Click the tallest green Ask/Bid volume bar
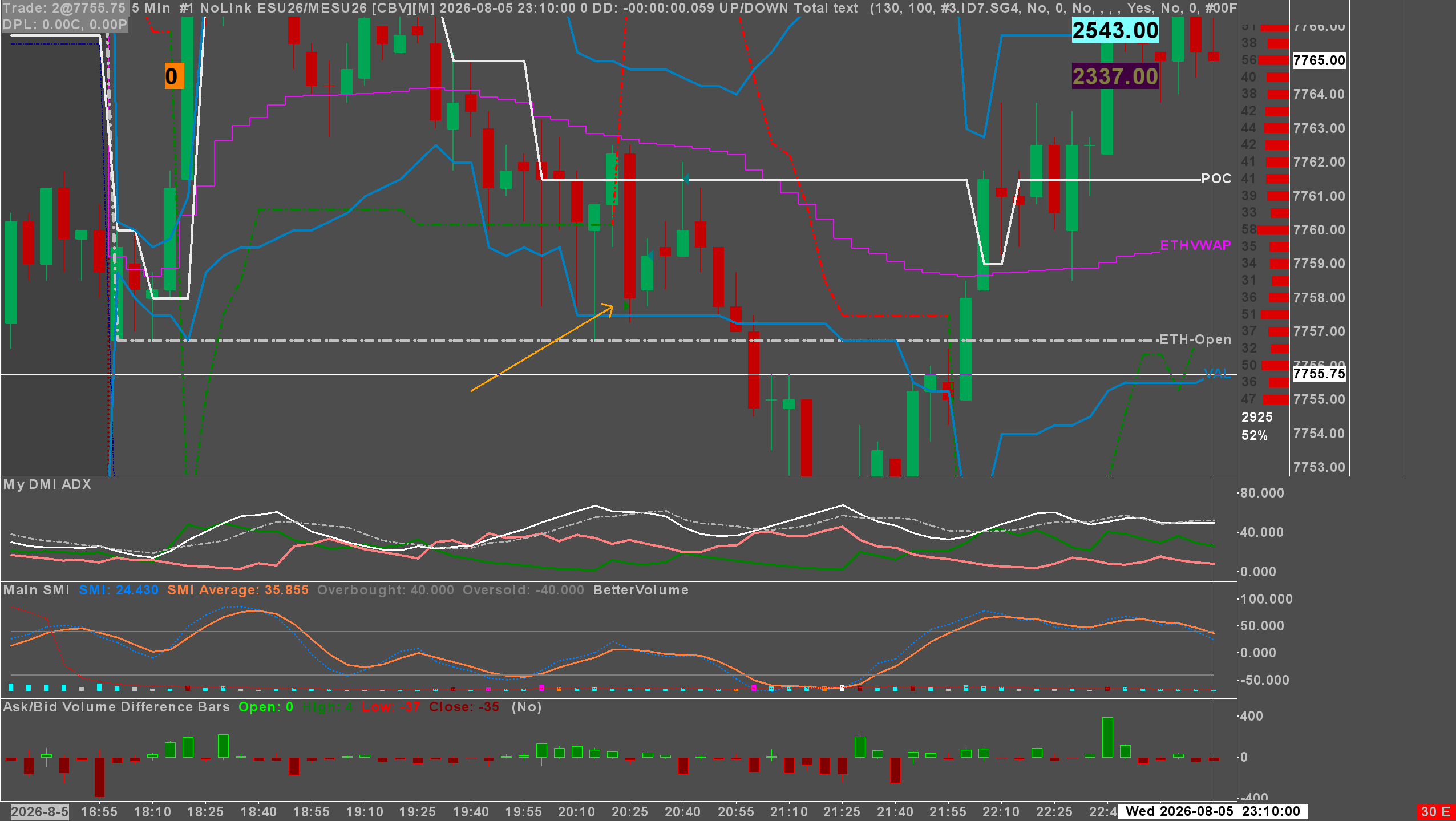 pyautogui.click(x=1107, y=737)
